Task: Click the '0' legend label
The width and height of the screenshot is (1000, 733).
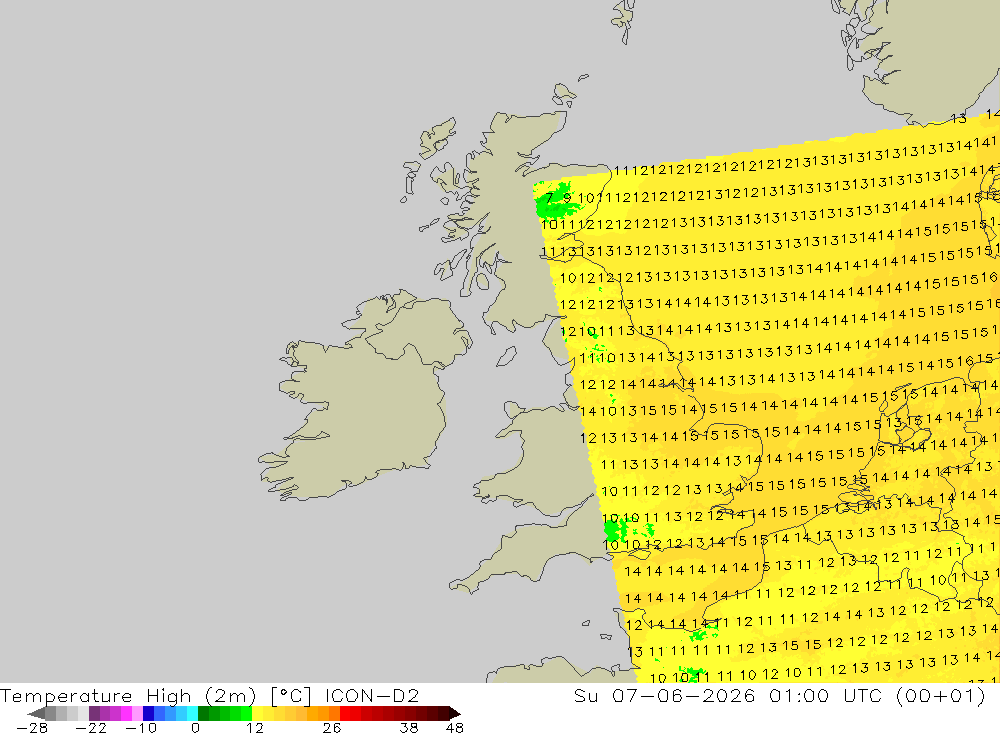Action: pos(195,728)
